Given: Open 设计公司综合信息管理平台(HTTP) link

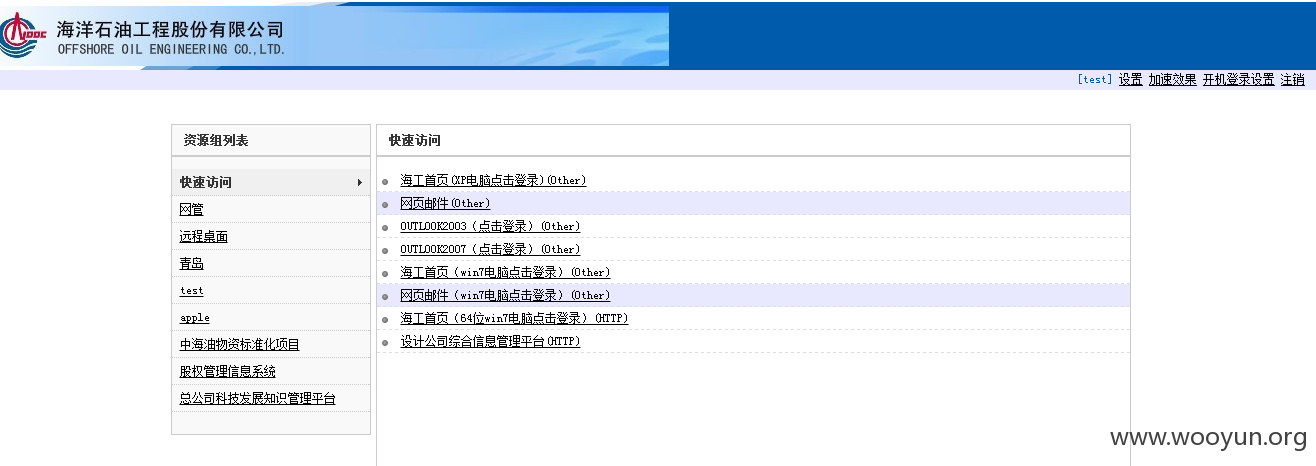Looking at the screenshot, I should click(490, 341).
